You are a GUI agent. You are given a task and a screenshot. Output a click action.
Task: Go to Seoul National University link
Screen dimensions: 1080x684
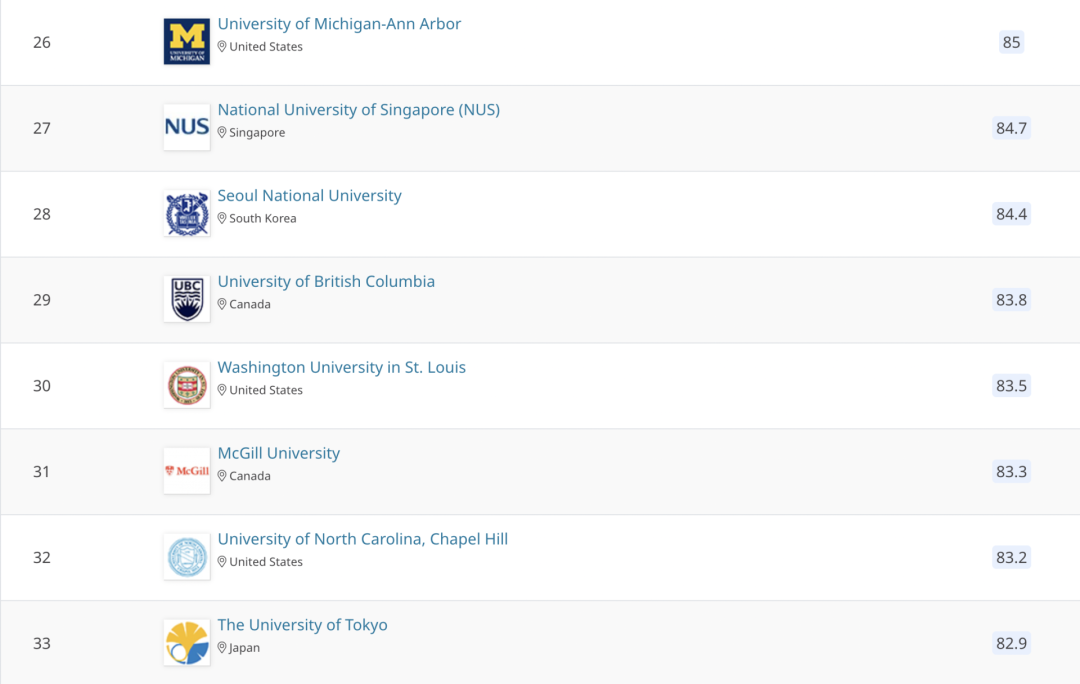pyautogui.click(x=309, y=196)
